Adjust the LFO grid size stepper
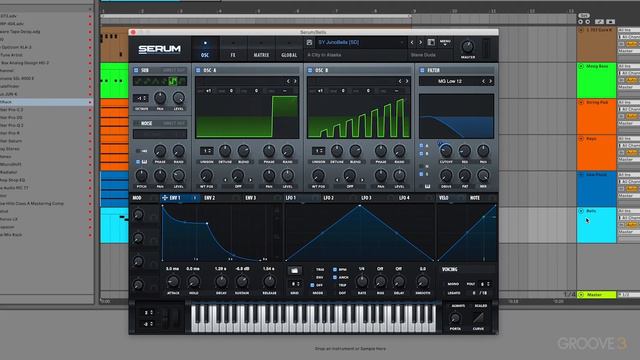This screenshot has height=360, width=640. [x=295, y=284]
